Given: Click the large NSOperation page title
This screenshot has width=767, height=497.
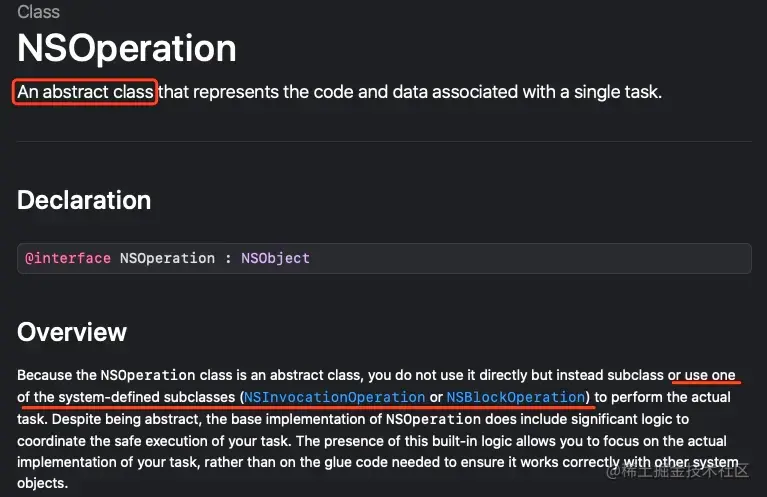Looking at the screenshot, I should pyautogui.click(x=127, y=48).
